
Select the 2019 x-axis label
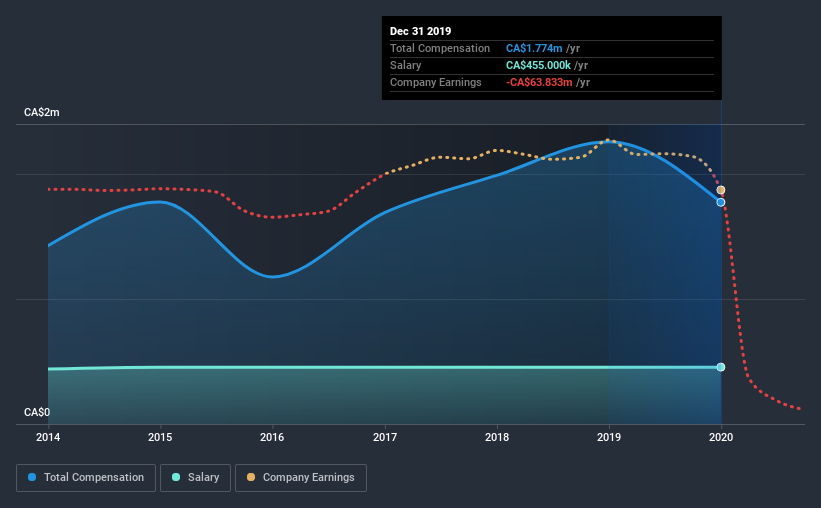[609, 437]
